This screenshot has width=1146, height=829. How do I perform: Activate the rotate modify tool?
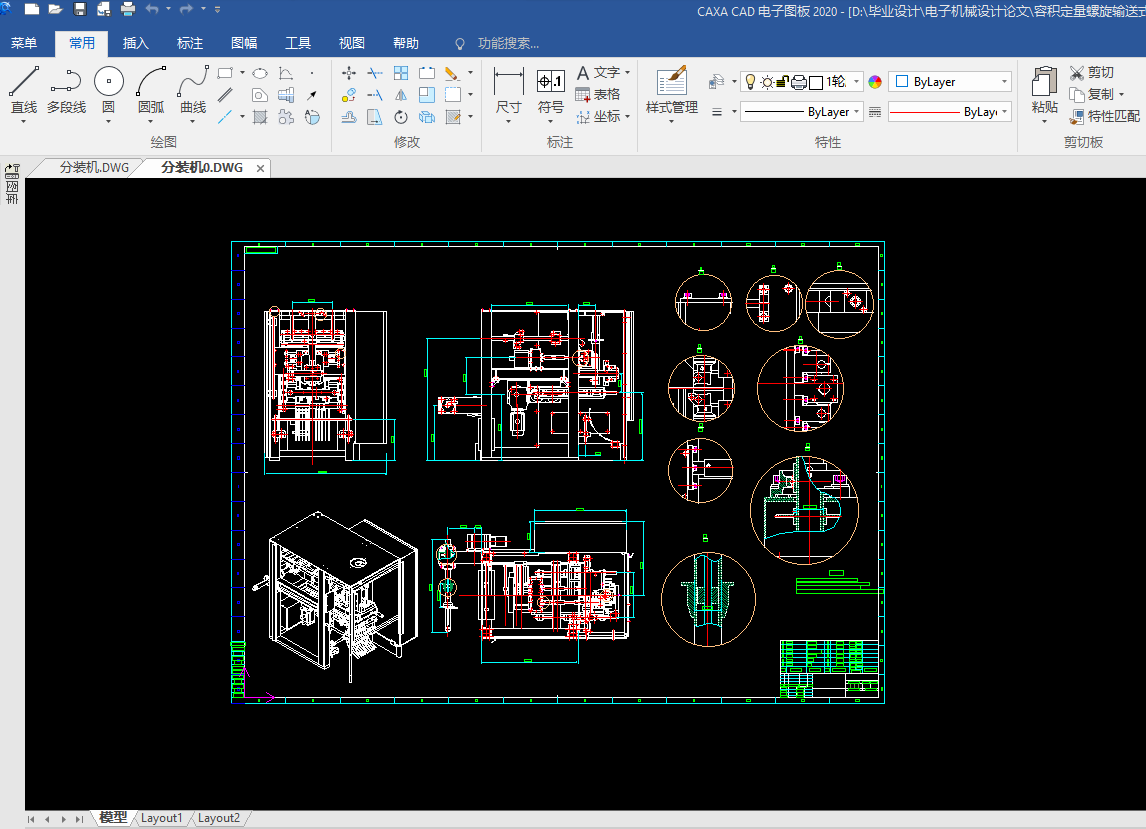click(x=401, y=117)
